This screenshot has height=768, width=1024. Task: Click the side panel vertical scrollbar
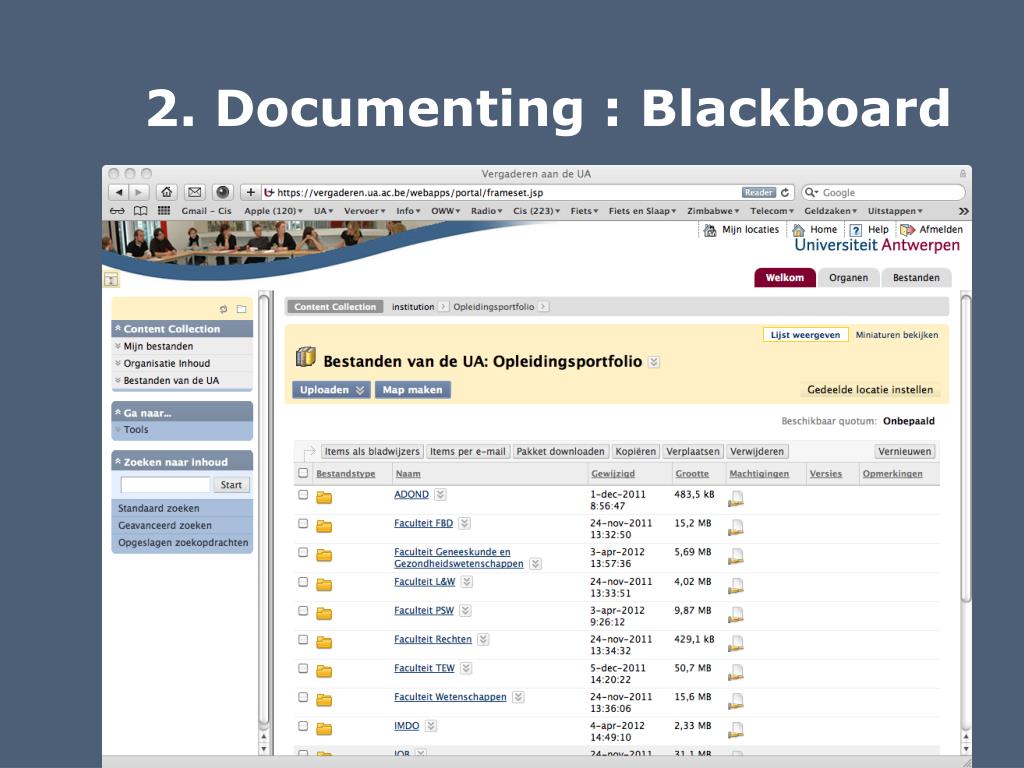coord(264,509)
